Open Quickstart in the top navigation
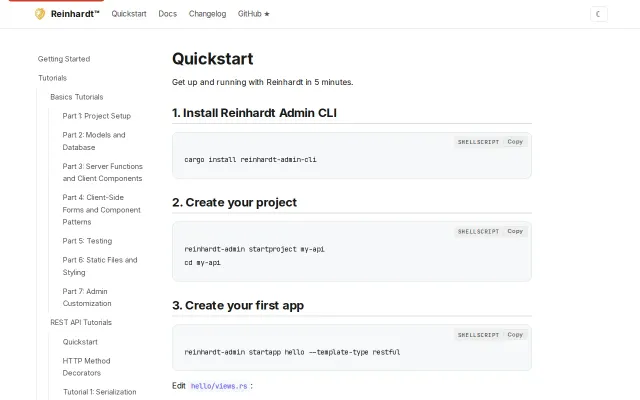Screen dimensions: 640x400 pos(129,14)
